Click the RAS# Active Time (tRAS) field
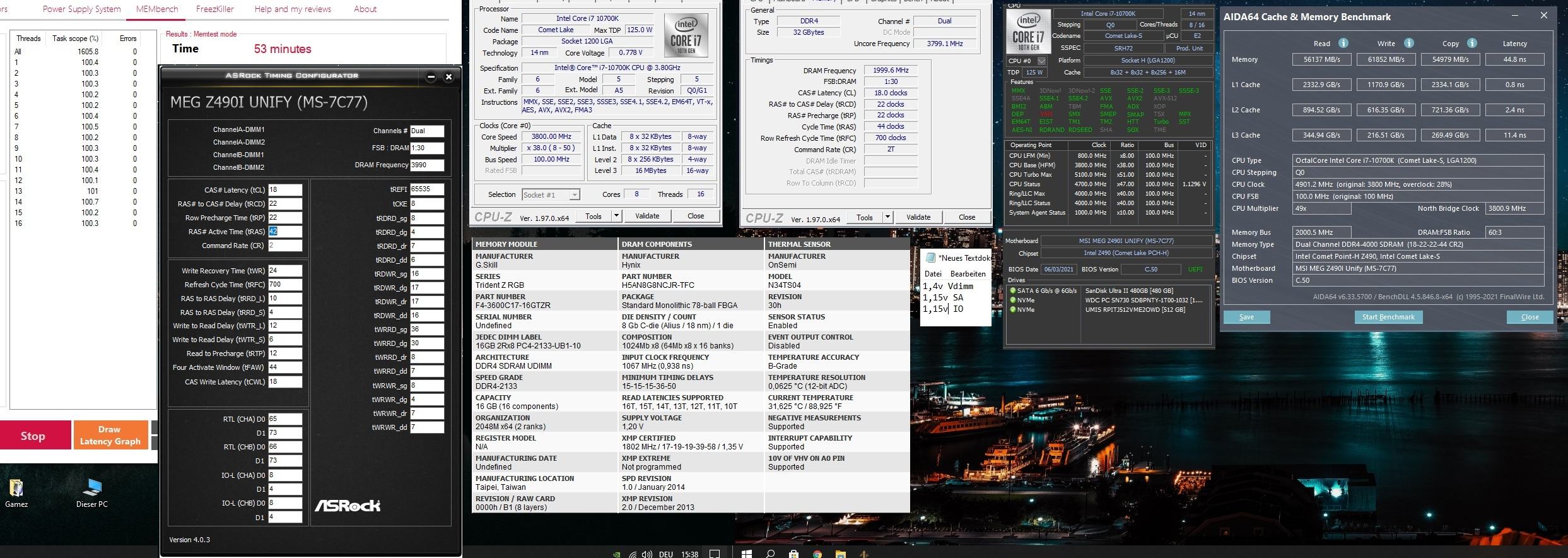This screenshot has height=558, width=1568. (285, 232)
